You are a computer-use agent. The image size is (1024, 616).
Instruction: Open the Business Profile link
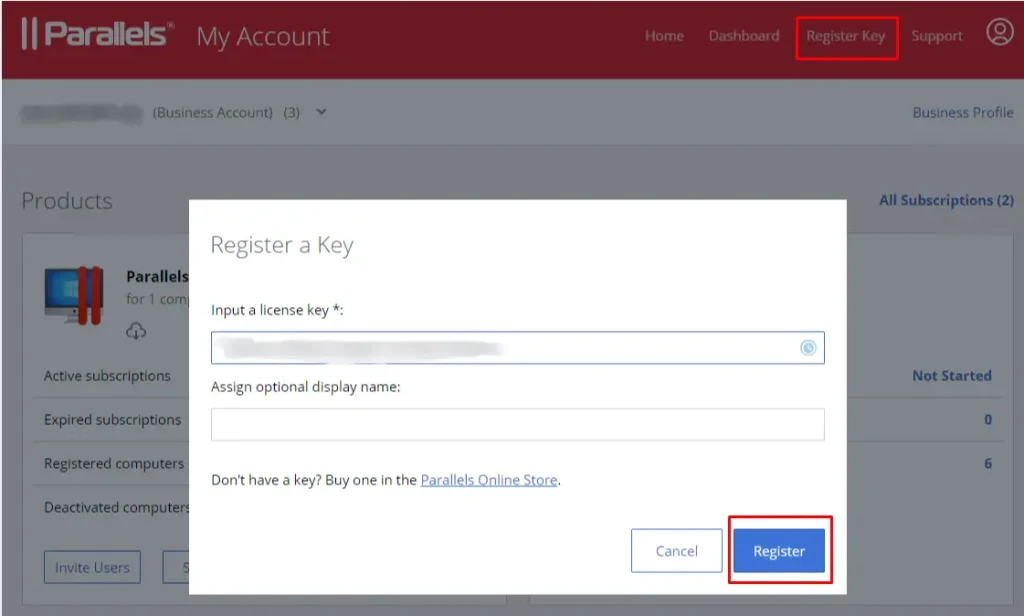[962, 113]
